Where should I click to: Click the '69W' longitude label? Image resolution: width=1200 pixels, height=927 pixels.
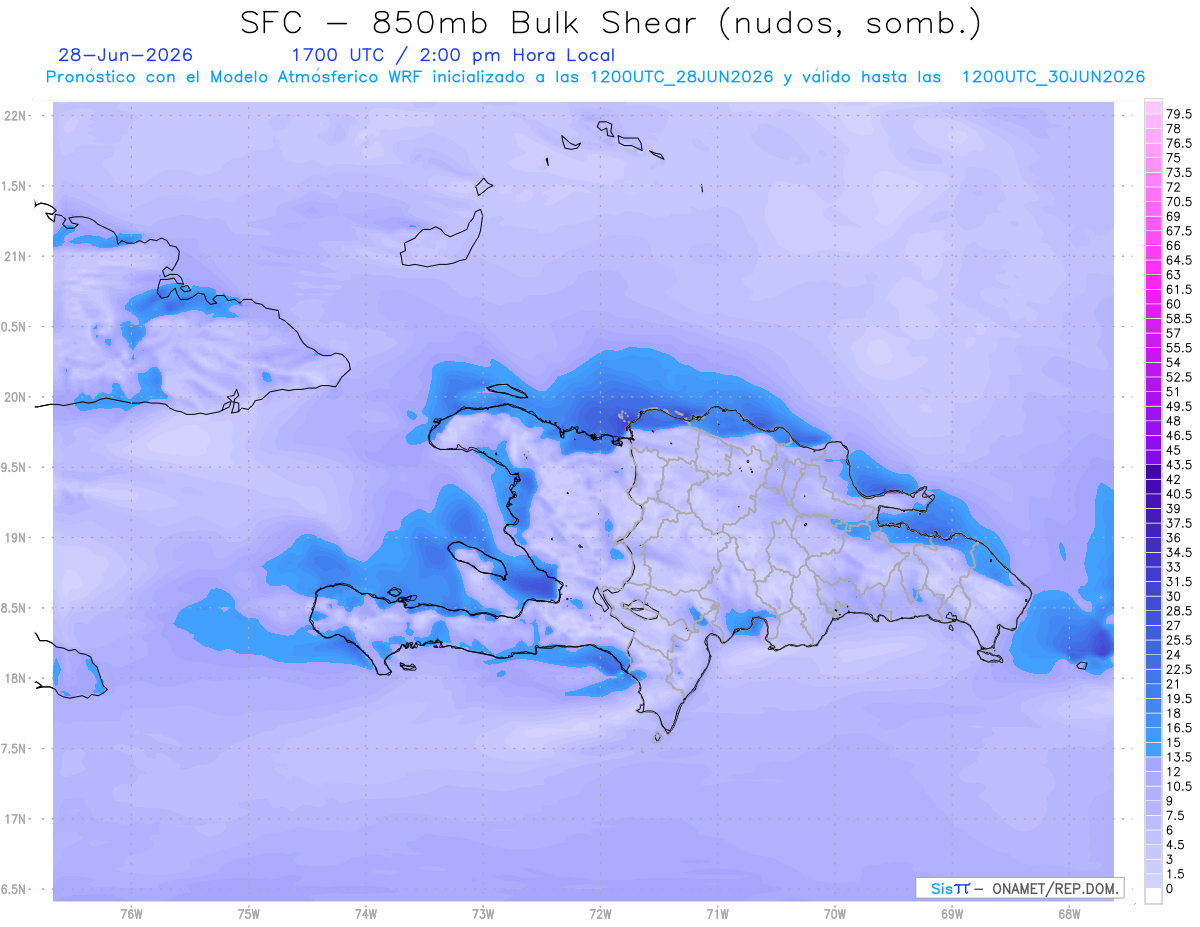[952, 913]
